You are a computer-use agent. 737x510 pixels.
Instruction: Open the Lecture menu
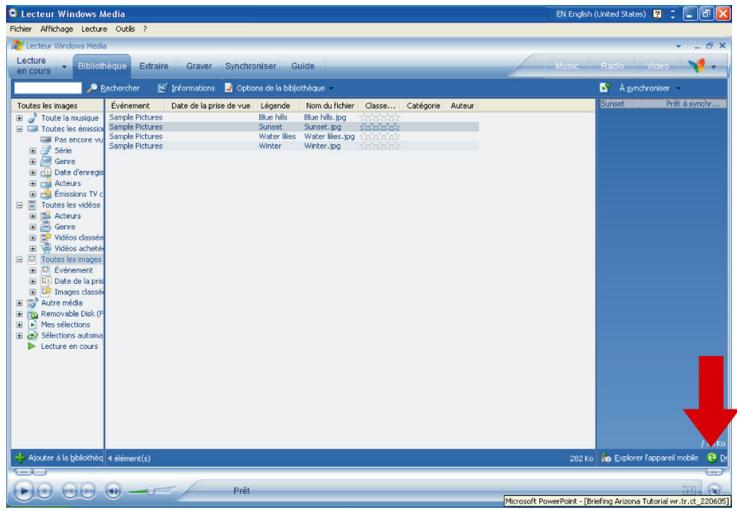point(94,29)
